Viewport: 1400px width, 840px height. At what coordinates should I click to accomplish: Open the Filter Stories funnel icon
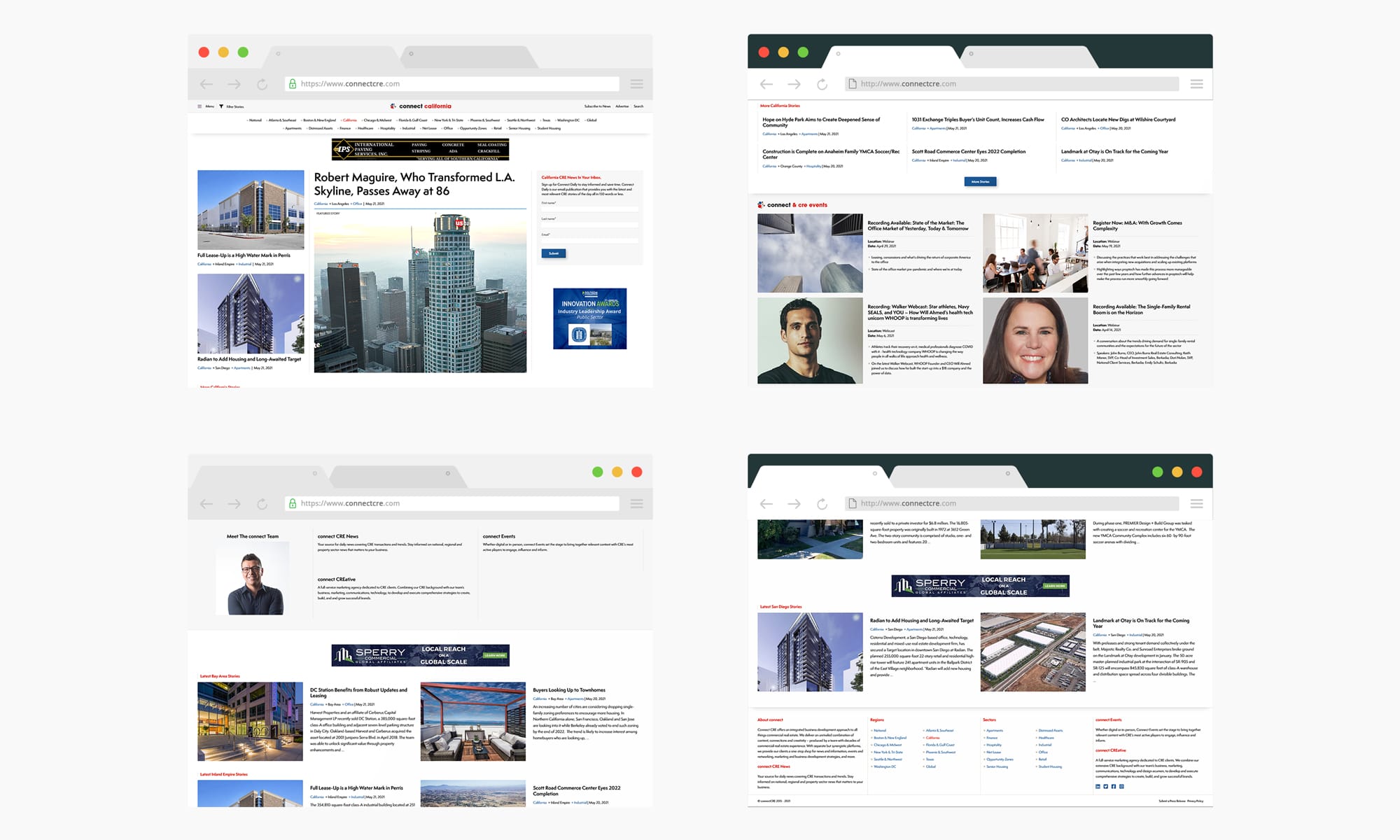pos(221,106)
